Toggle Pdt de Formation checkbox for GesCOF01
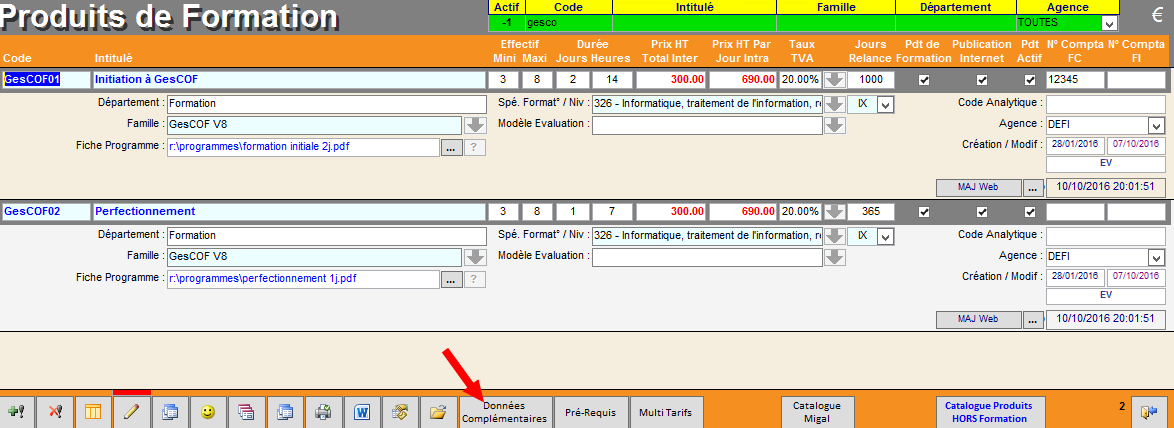 click(x=924, y=80)
